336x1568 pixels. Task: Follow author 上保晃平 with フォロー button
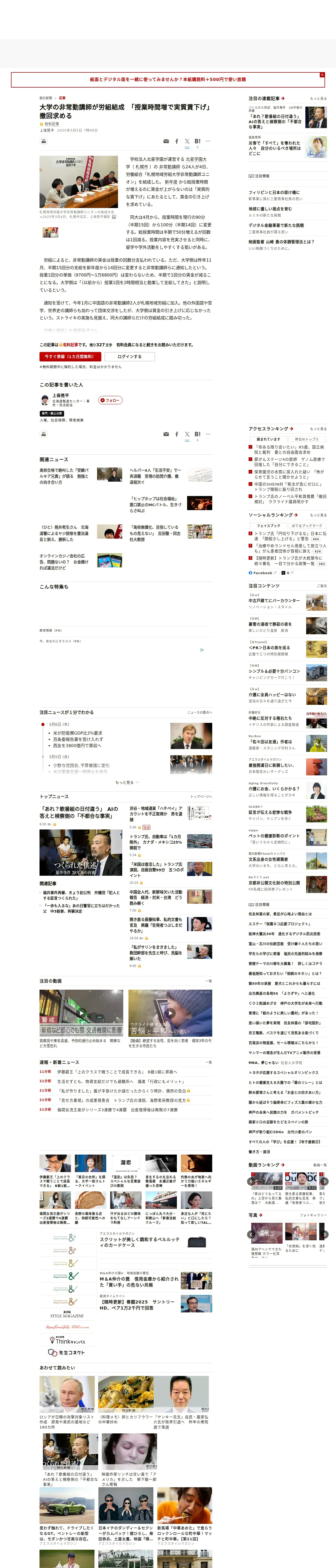(x=110, y=400)
